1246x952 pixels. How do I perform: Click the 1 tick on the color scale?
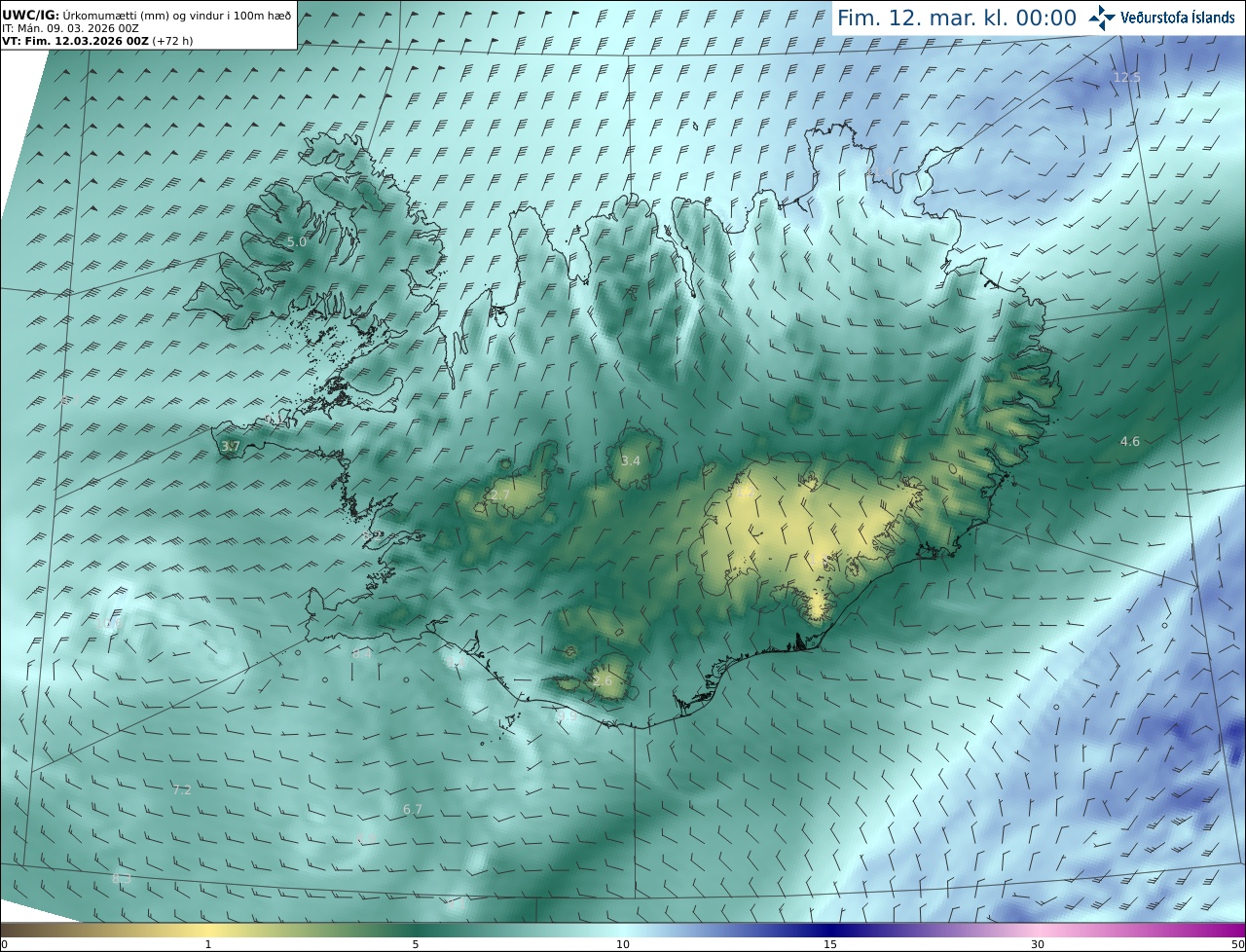tap(208, 944)
